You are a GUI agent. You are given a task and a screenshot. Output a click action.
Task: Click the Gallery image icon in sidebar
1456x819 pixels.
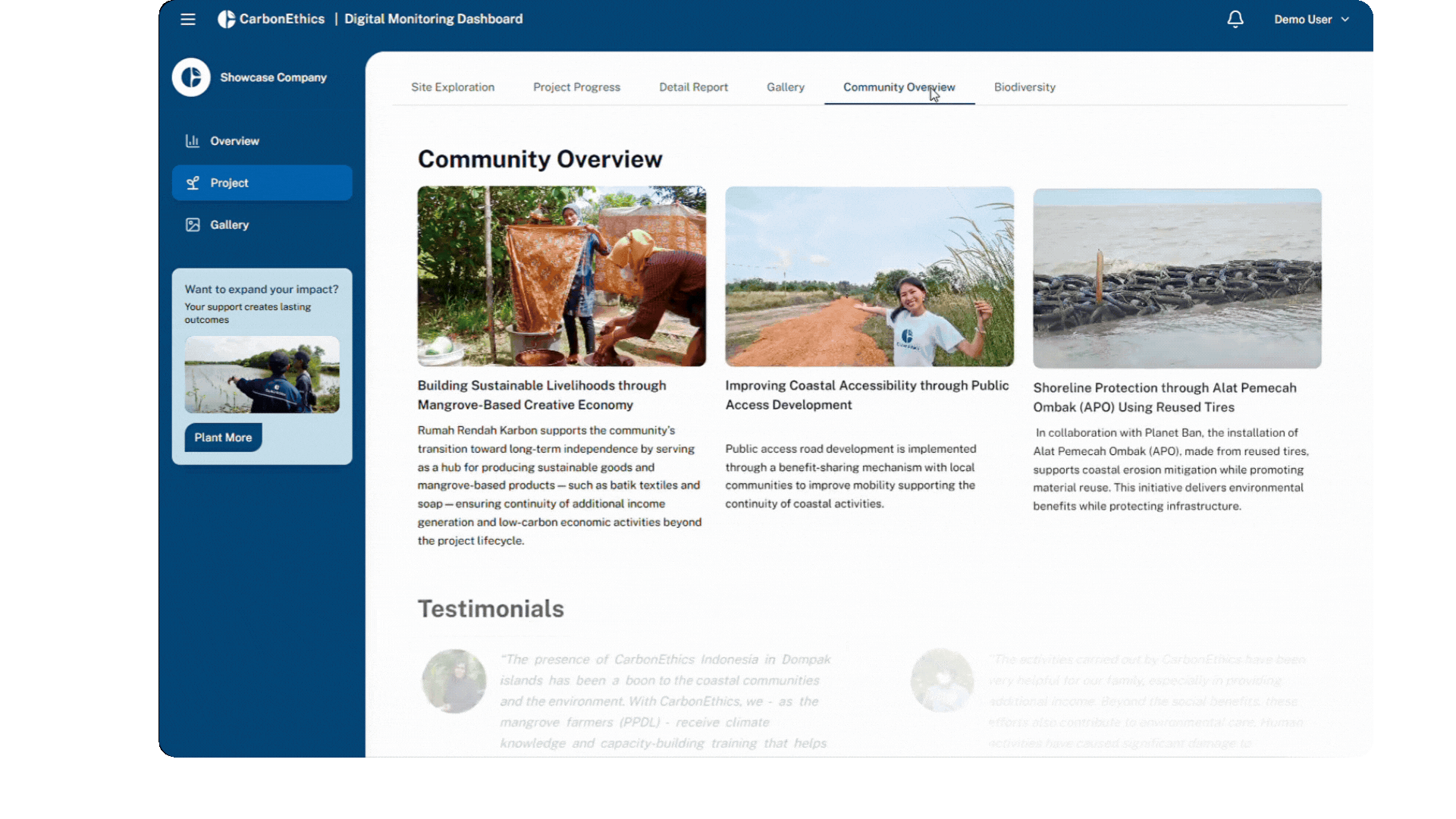point(193,224)
